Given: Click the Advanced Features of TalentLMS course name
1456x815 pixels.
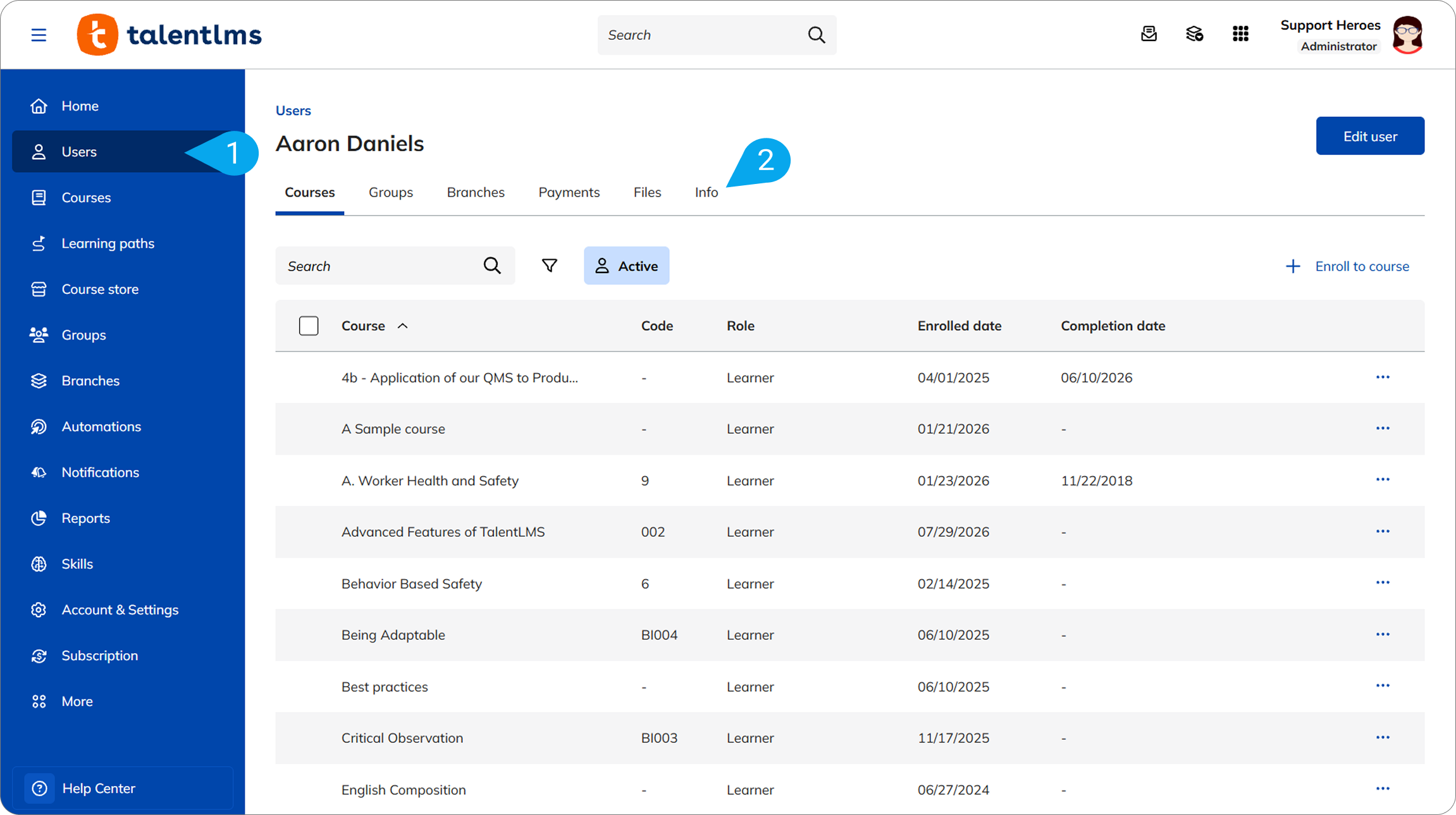Looking at the screenshot, I should (443, 532).
